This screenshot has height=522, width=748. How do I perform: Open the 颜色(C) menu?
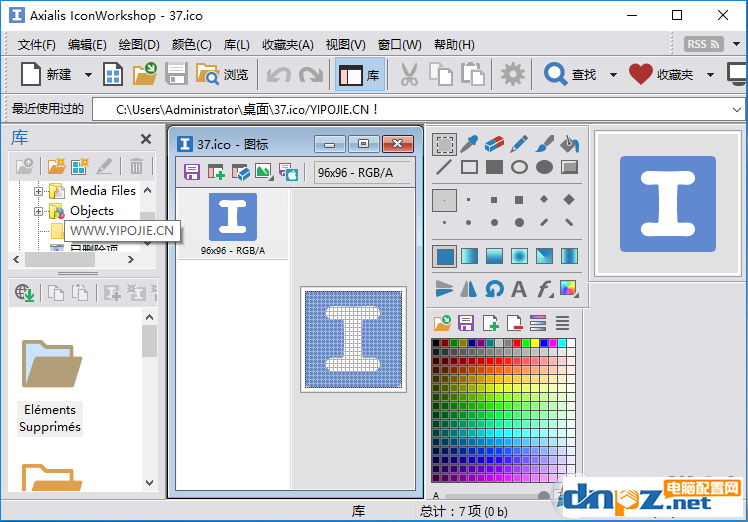point(191,45)
